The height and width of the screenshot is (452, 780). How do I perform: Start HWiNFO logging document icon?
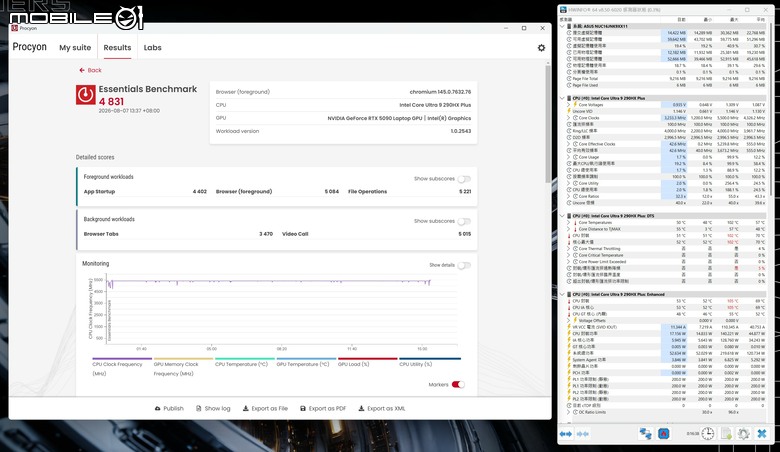pyautogui.click(x=726, y=434)
